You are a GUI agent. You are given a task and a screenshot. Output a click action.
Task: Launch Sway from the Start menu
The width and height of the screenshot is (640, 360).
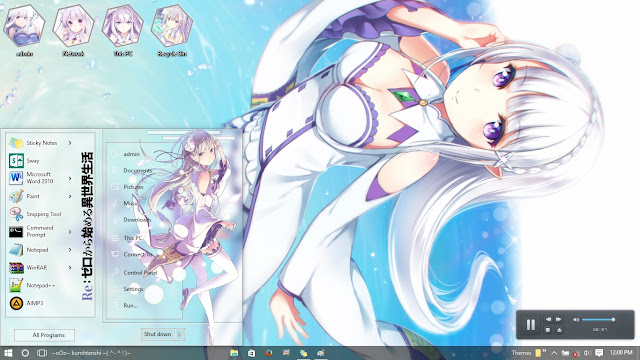click(x=40, y=161)
